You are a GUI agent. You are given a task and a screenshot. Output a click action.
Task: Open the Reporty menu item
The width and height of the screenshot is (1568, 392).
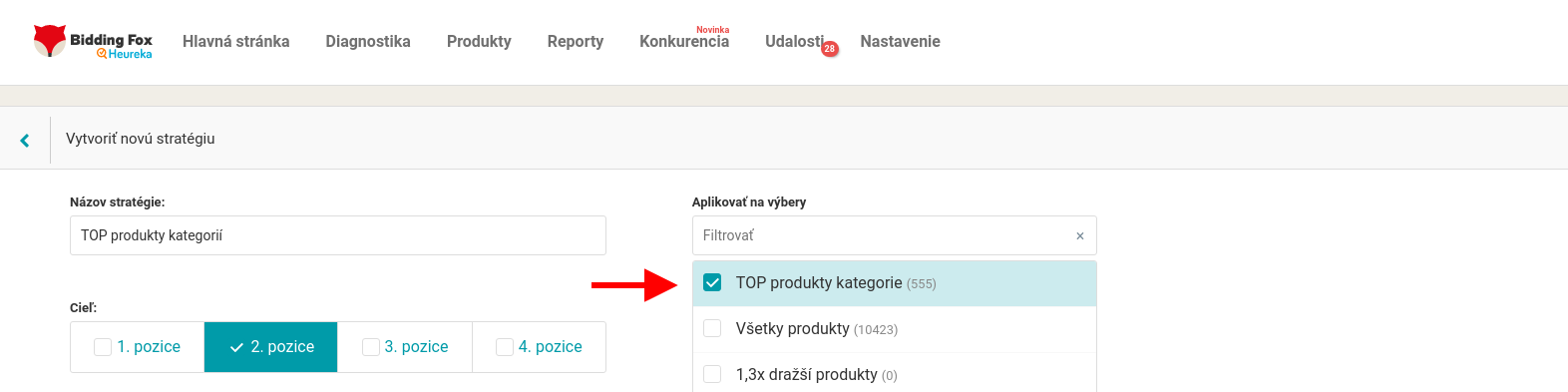[x=576, y=42]
